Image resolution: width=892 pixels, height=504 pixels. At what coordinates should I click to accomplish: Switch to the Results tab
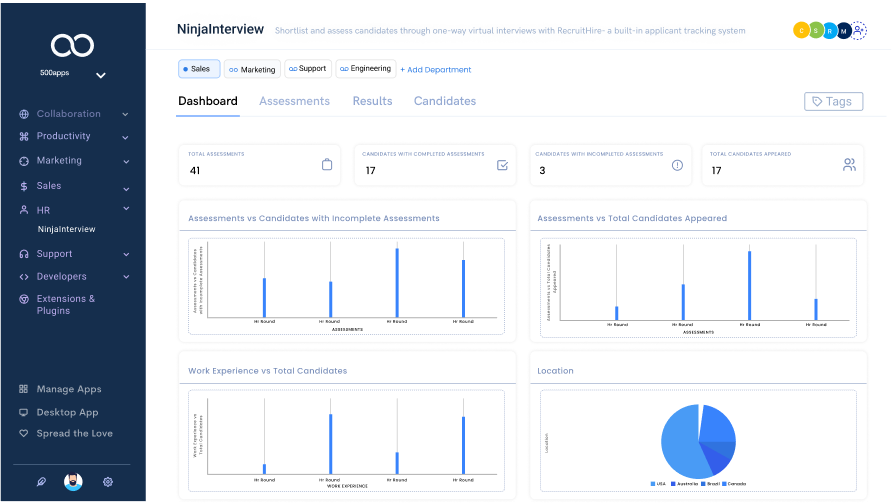373,101
